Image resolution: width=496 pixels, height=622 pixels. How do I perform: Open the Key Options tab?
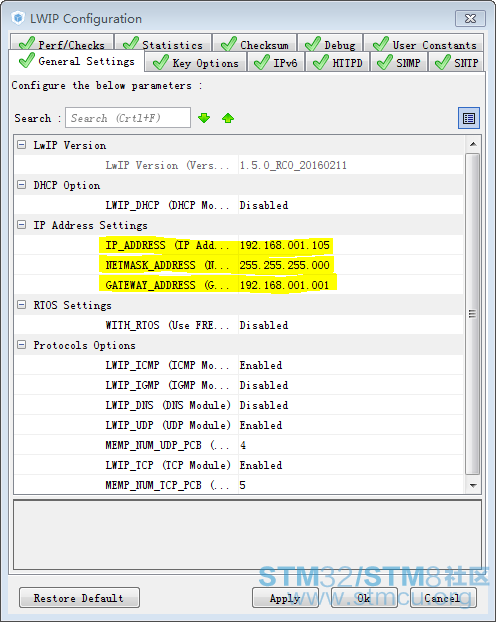(196, 63)
